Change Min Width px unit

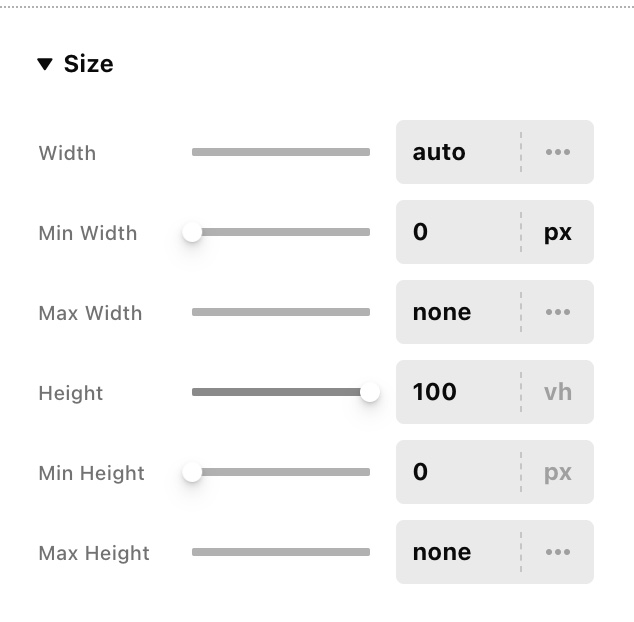[x=557, y=232]
